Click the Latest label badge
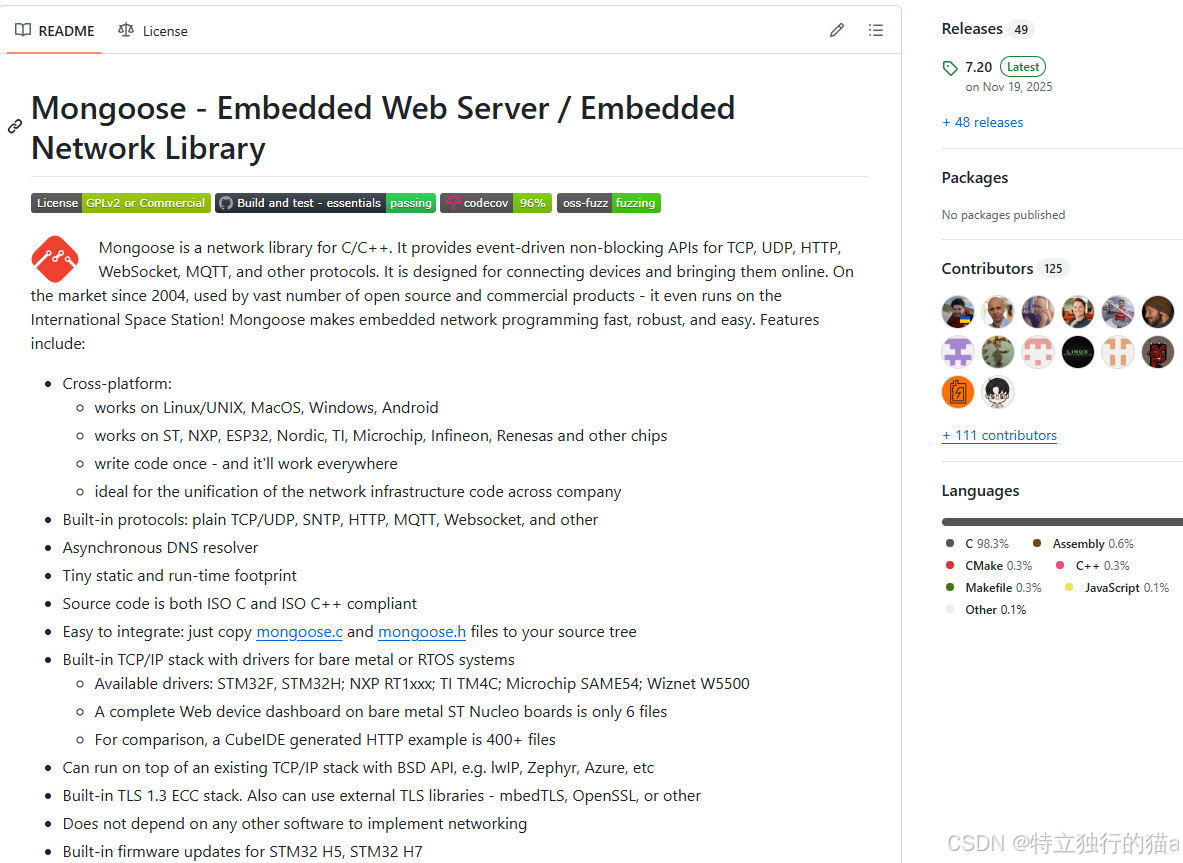Screen dimensions: 1183x863 point(1023,66)
